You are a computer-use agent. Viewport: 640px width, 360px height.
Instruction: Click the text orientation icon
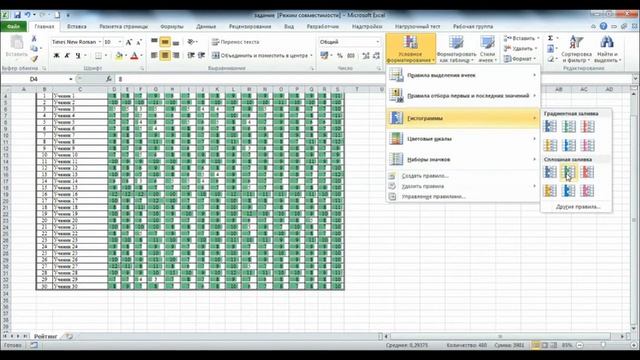191,42
